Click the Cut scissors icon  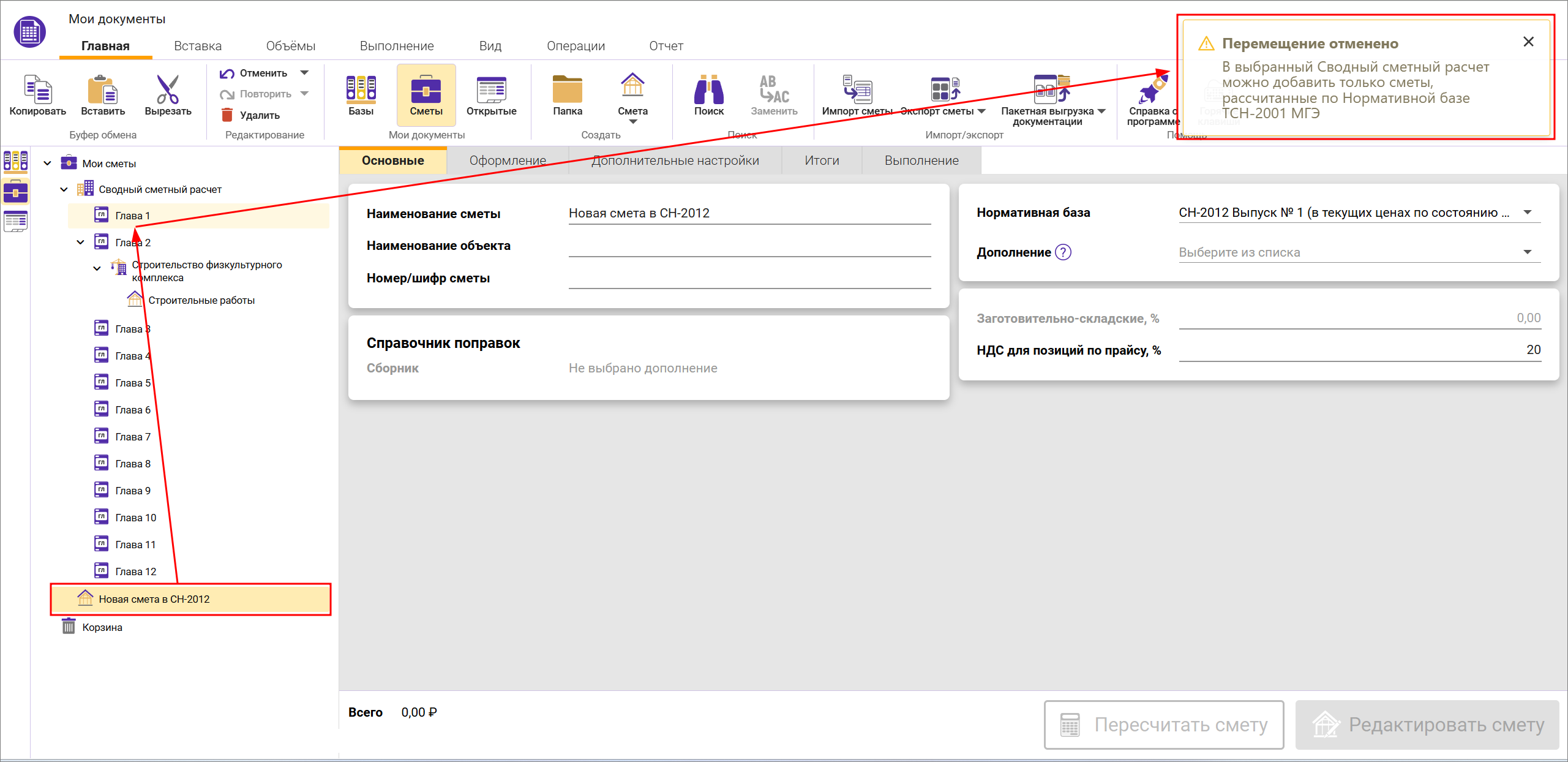167,90
